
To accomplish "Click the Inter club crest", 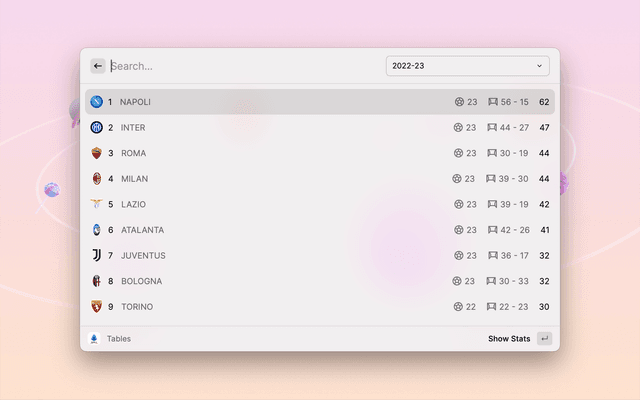I will (97, 128).
